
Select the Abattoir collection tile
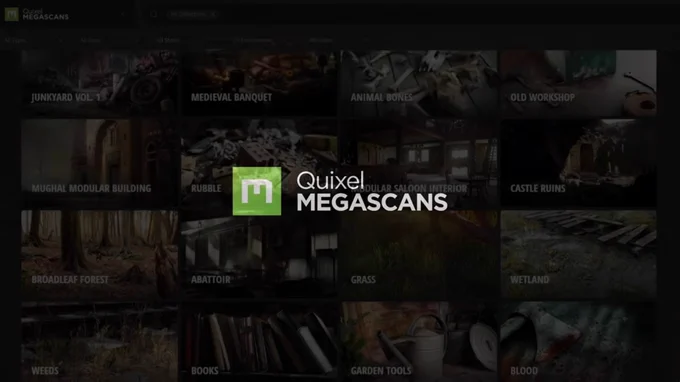tap(259, 255)
